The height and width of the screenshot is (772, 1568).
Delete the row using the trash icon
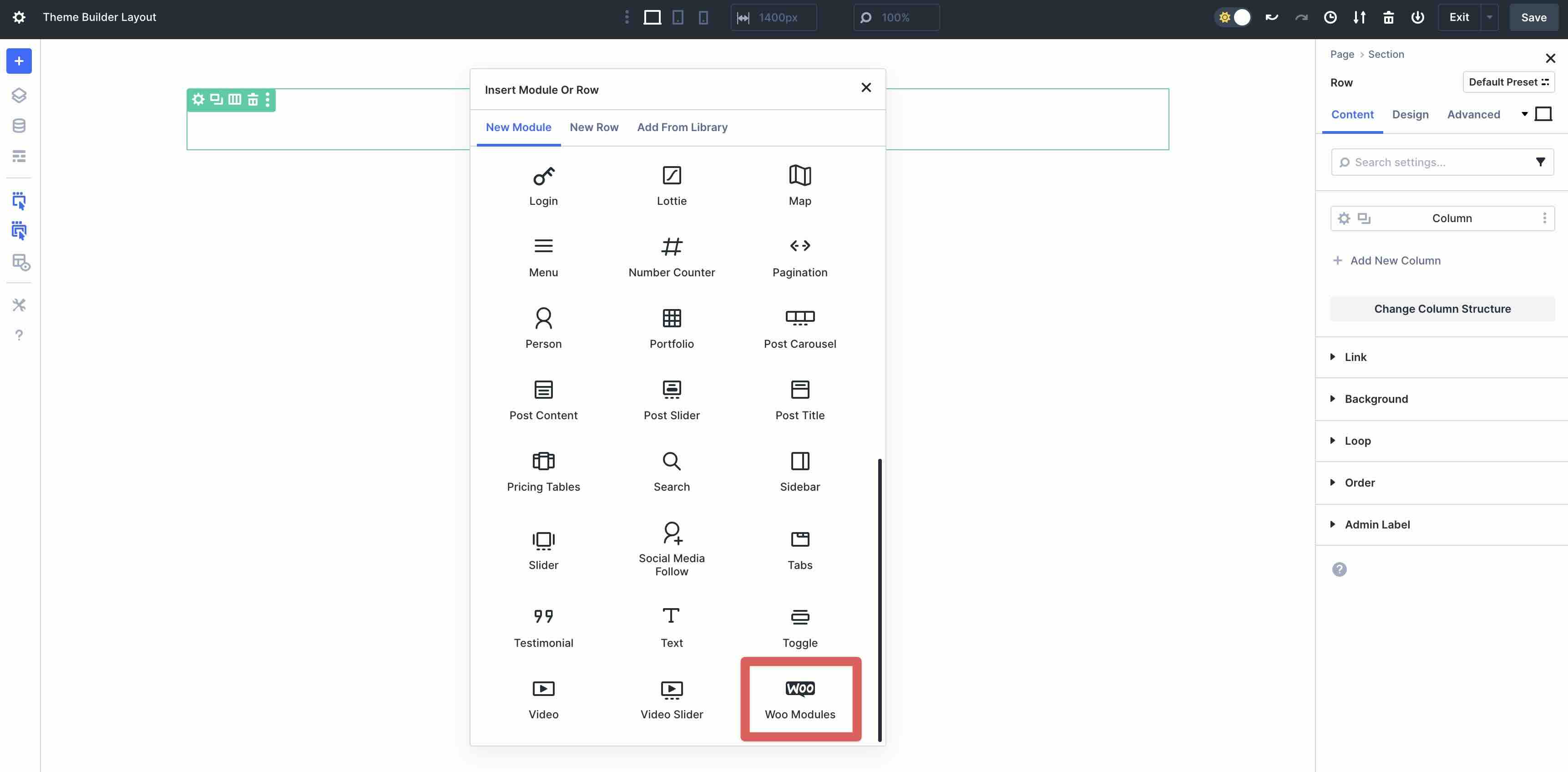(253, 99)
